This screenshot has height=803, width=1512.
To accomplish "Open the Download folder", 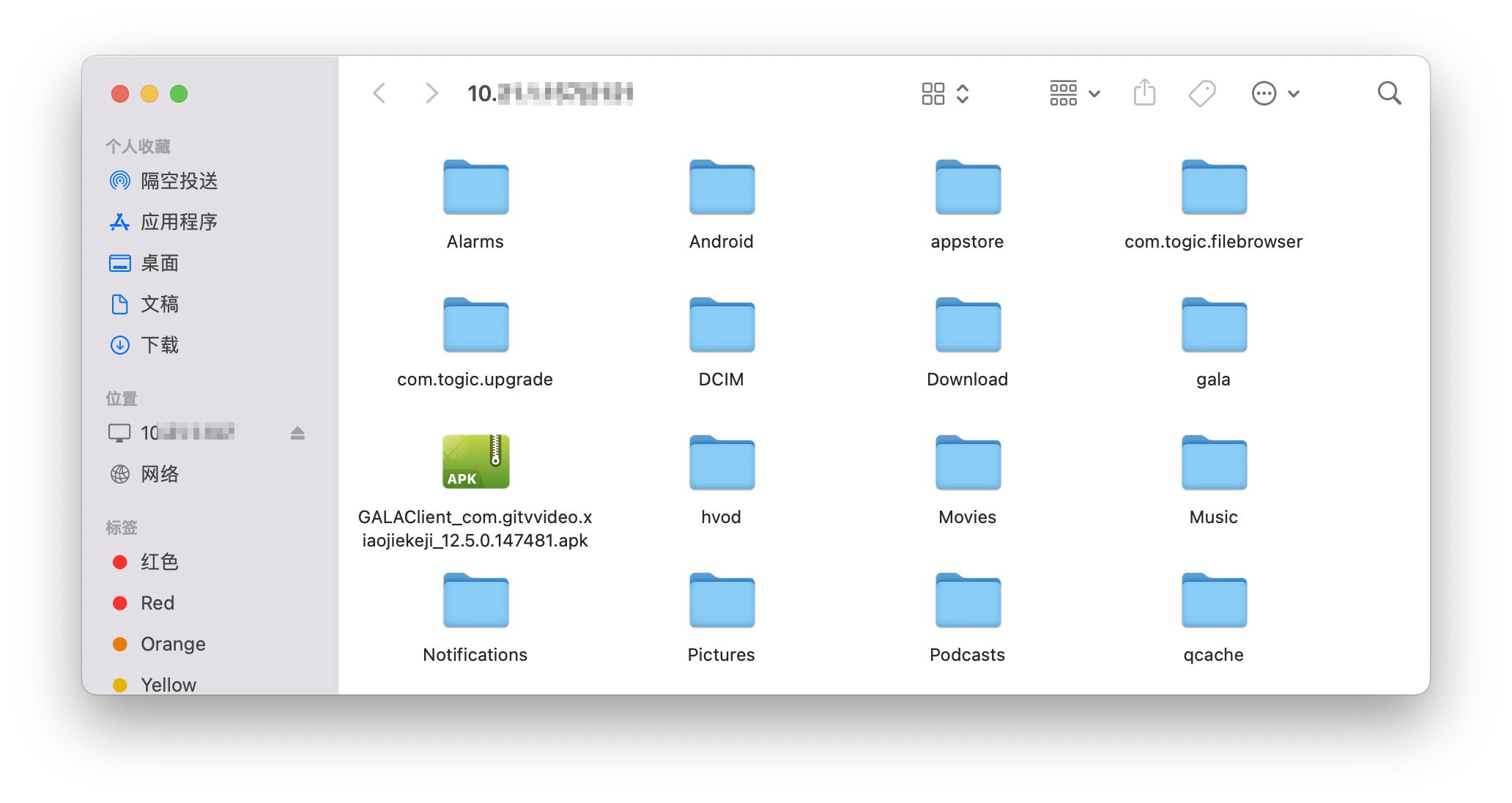I will pyautogui.click(x=968, y=325).
